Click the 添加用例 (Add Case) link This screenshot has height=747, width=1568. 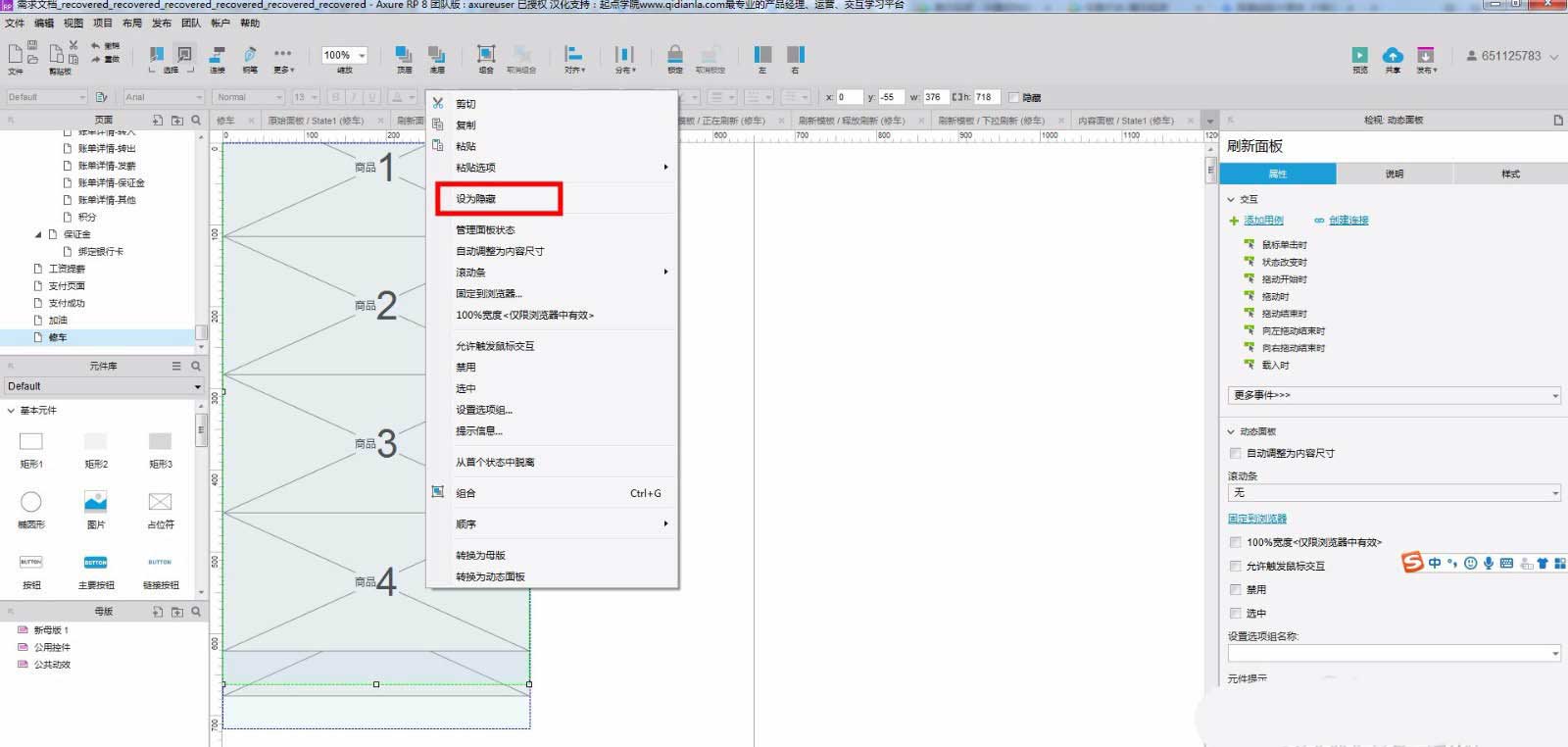(1263, 221)
